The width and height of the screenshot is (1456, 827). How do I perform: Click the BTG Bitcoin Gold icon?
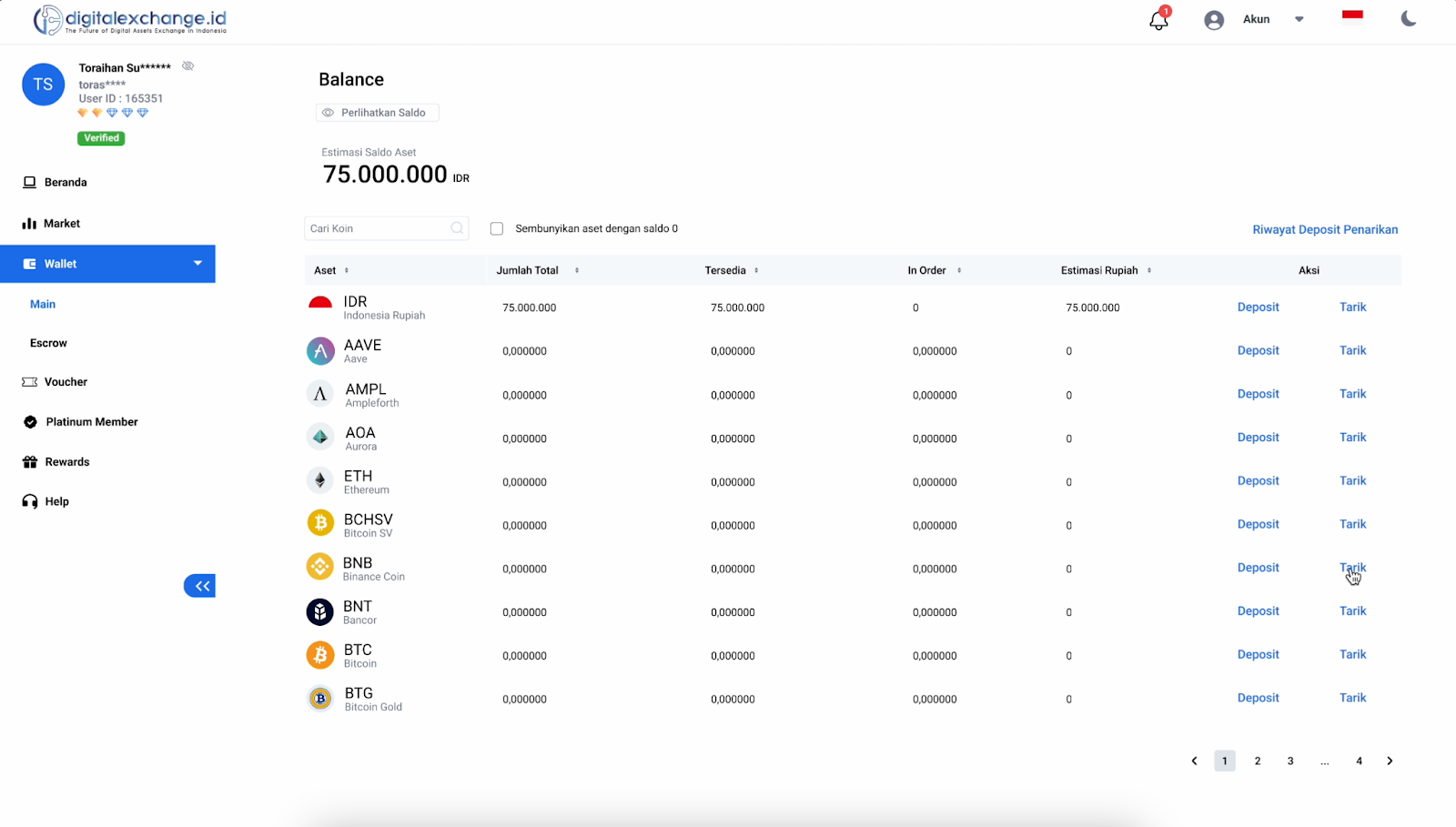320,699
